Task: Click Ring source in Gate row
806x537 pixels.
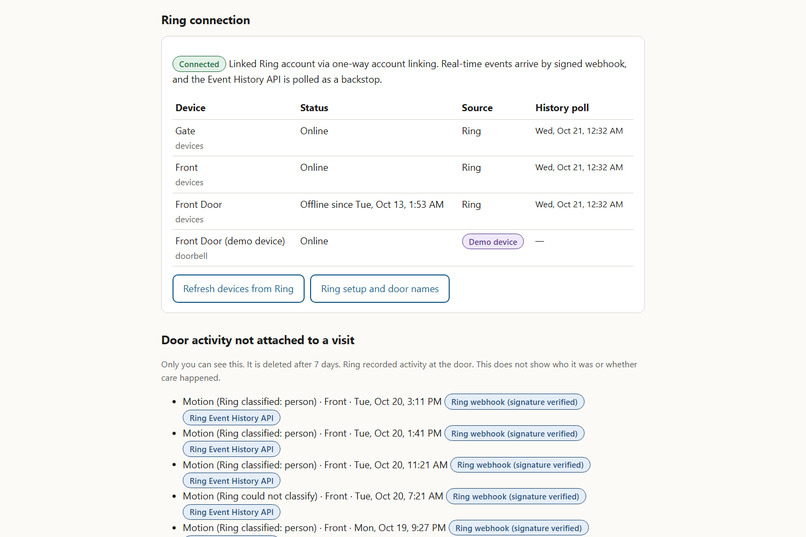Action: [471, 131]
